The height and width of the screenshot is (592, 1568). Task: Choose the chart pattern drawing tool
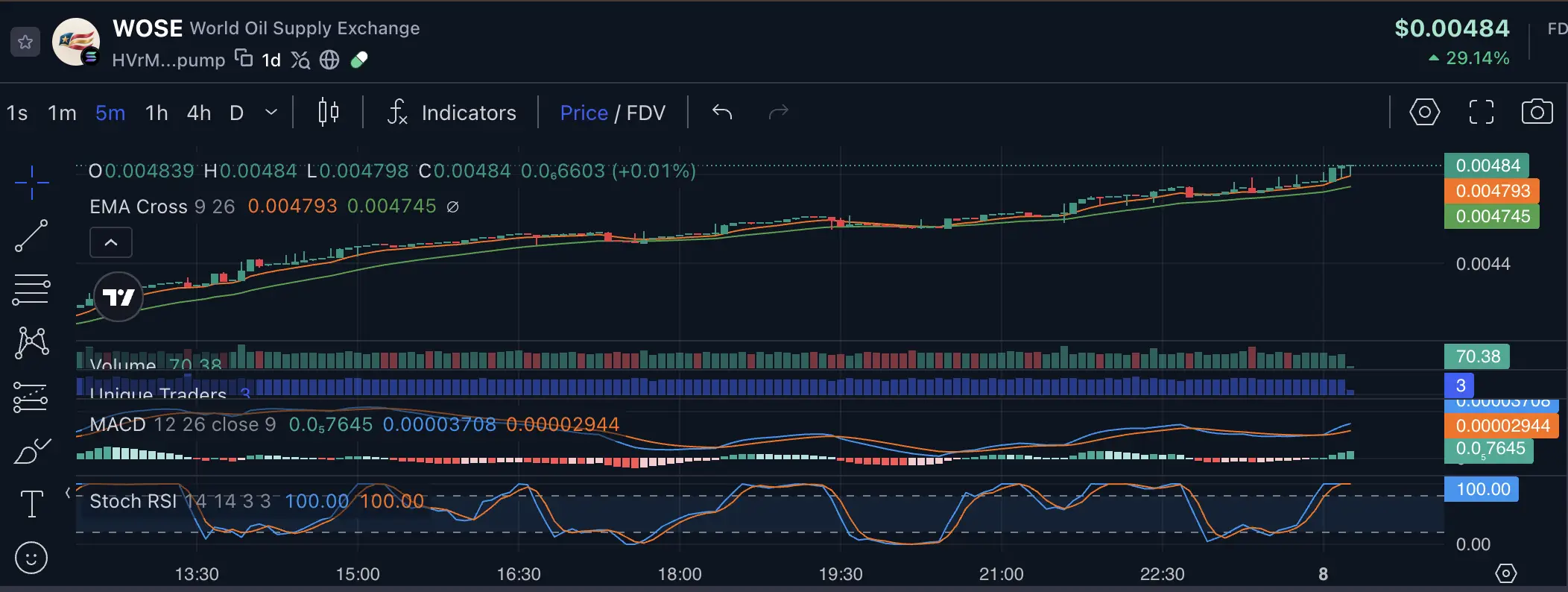(32, 342)
